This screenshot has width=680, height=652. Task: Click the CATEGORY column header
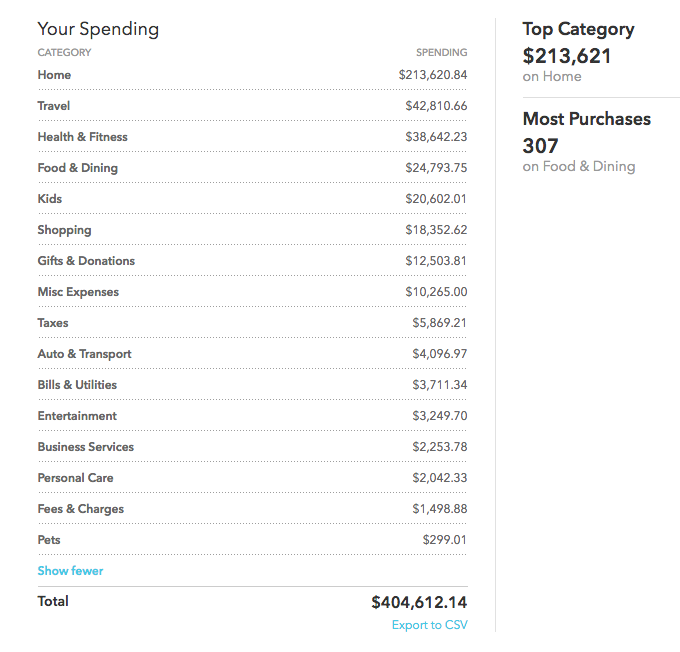pos(64,52)
